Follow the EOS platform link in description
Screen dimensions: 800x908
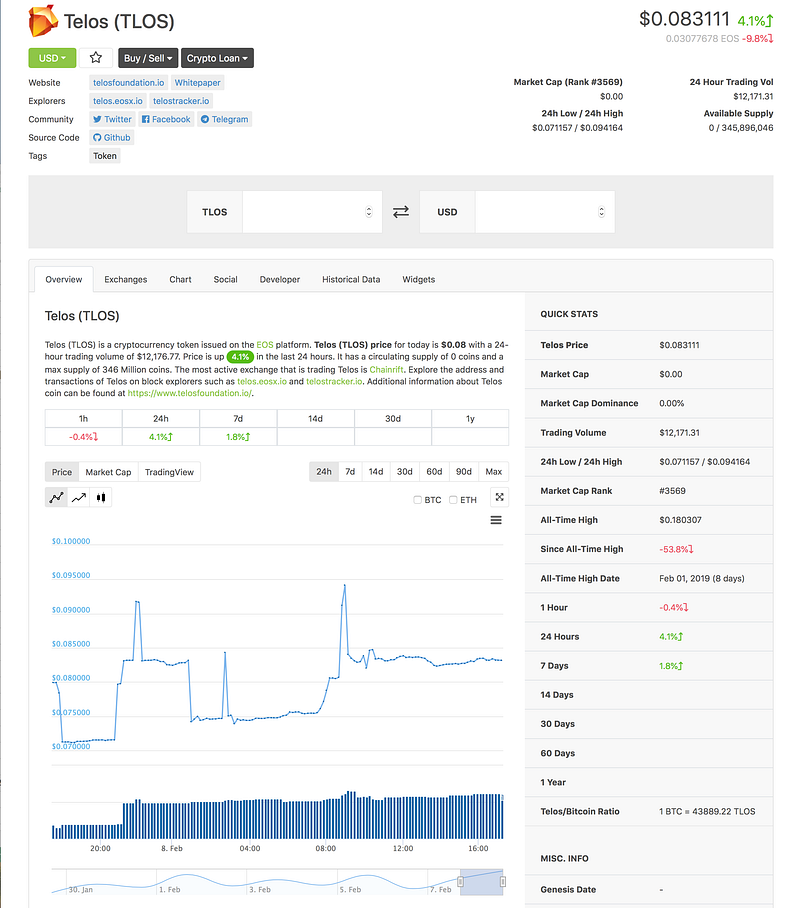point(265,345)
